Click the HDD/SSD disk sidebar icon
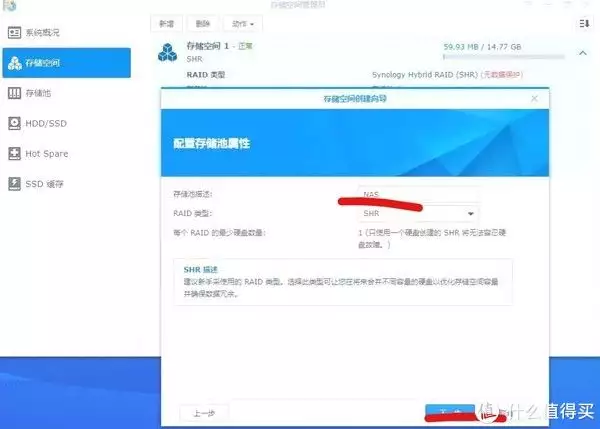The image size is (600, 429). coord(15,123)
